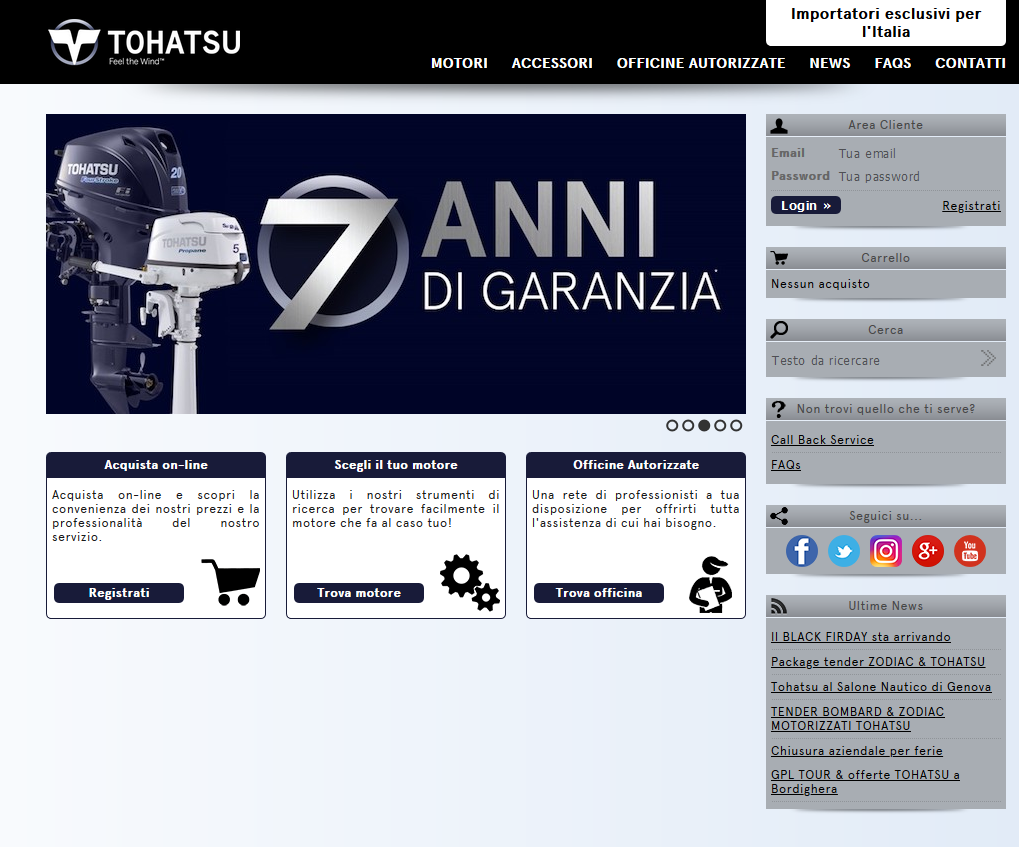Viewport: 1019px width, 847px height.
Task: Focus the Email field 'Tua email'
Action: pos(919,153)
